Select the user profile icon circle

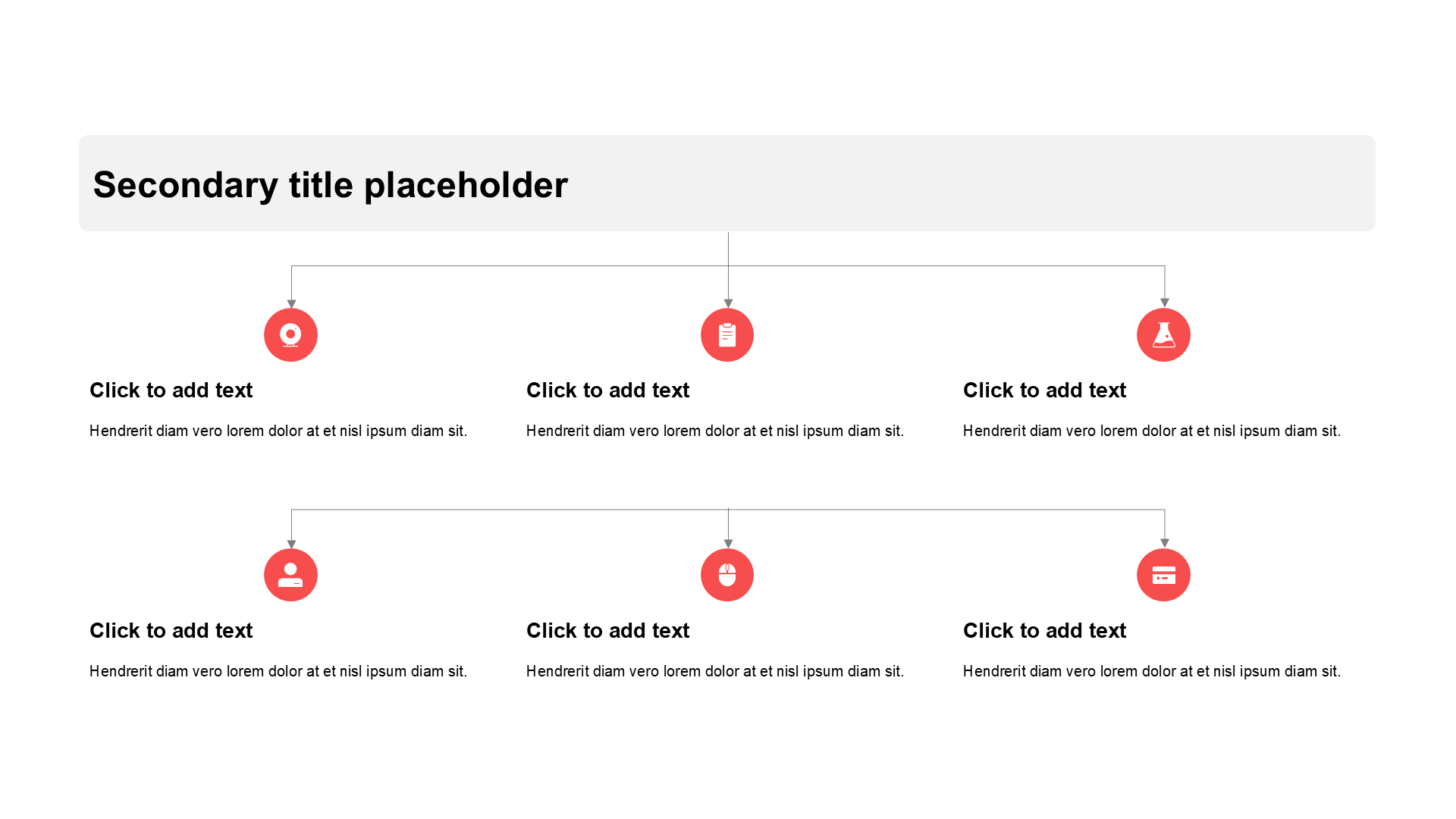click(x=290, y=575)
